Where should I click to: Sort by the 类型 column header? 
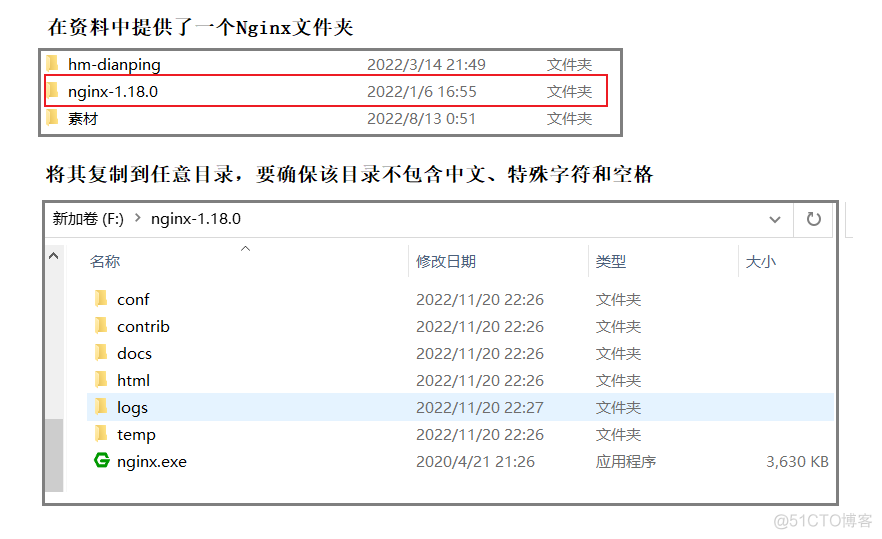pos(611,262)
